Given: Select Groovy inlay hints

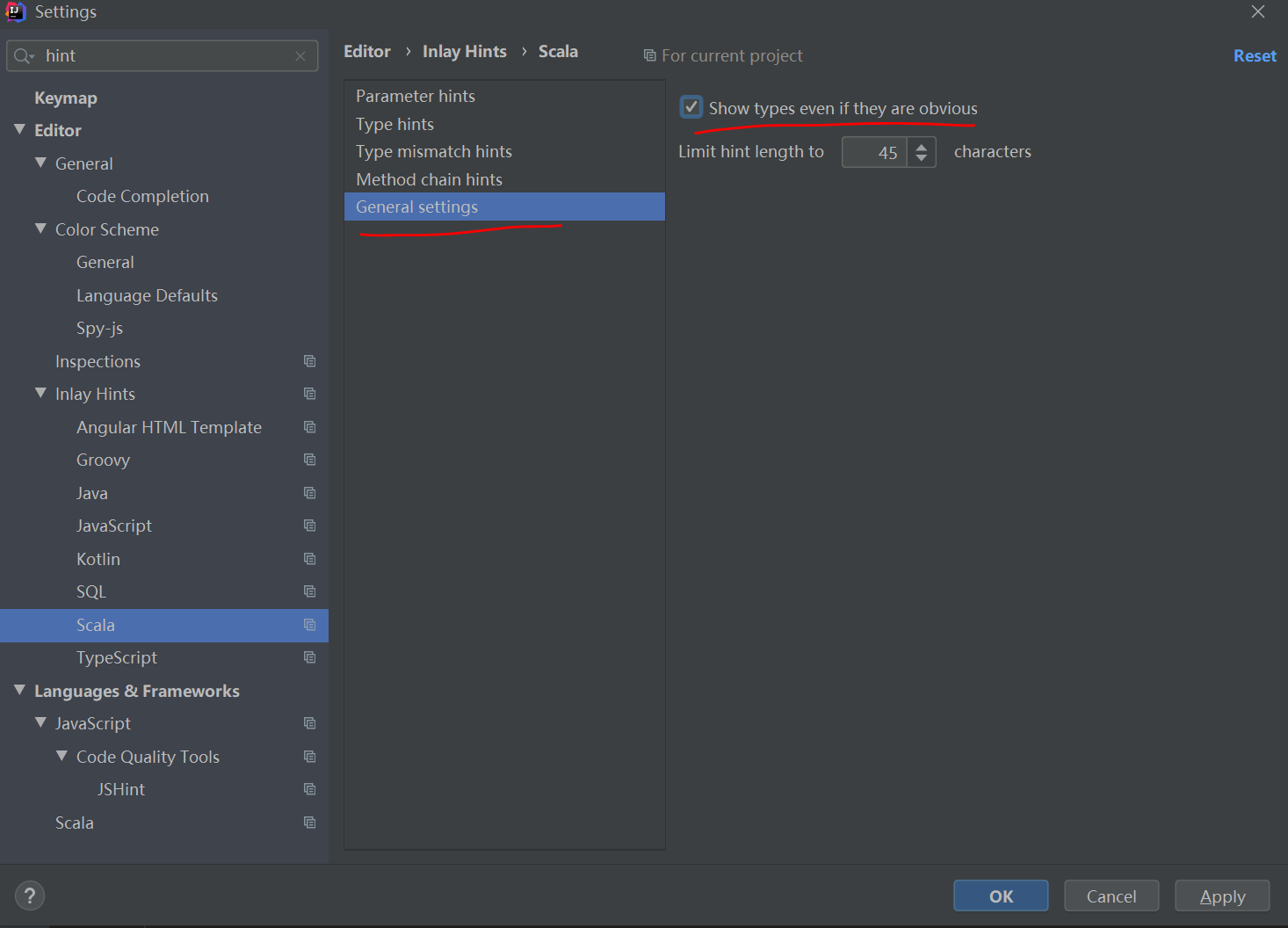Looking at the screenshot, I should [103, 460].
